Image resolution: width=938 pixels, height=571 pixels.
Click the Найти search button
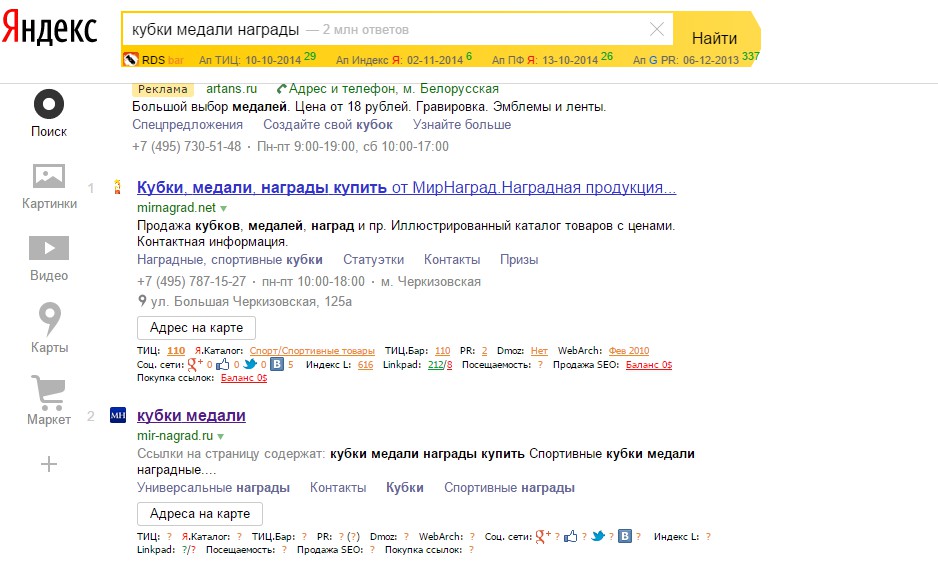tap(714, 38)
